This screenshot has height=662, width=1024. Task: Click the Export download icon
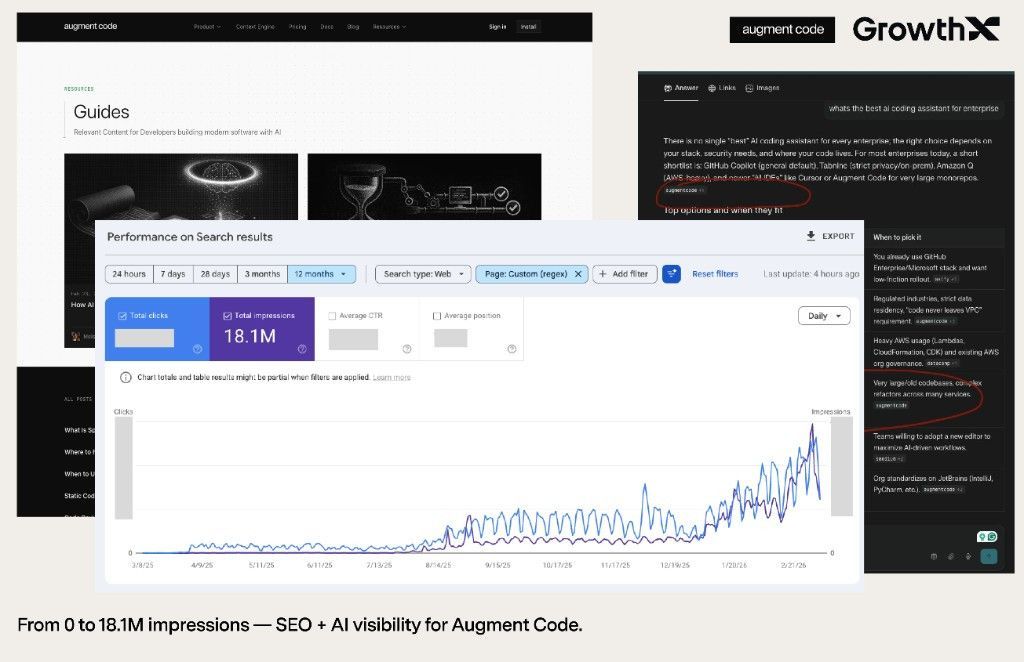(x=810, y=236)
